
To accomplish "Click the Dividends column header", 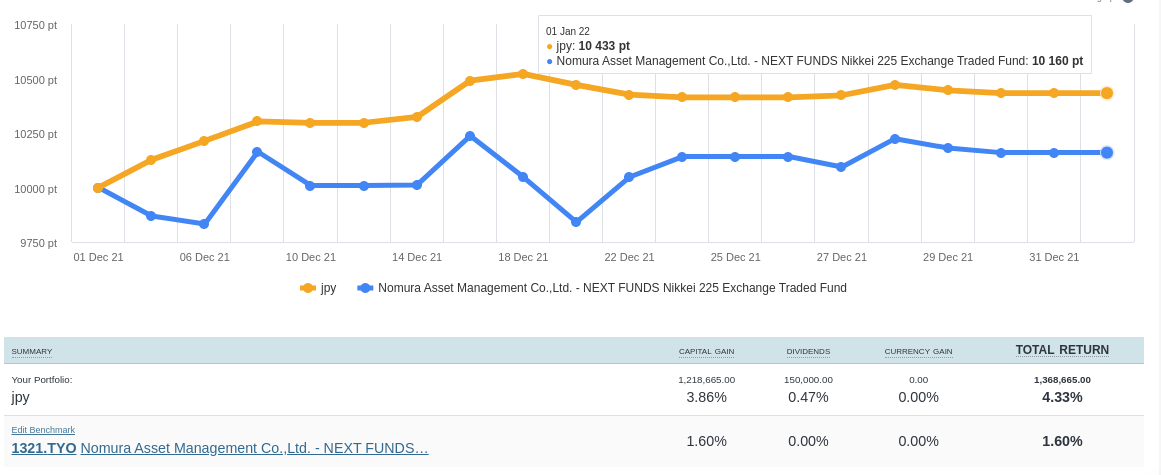I will pos(808,351).
